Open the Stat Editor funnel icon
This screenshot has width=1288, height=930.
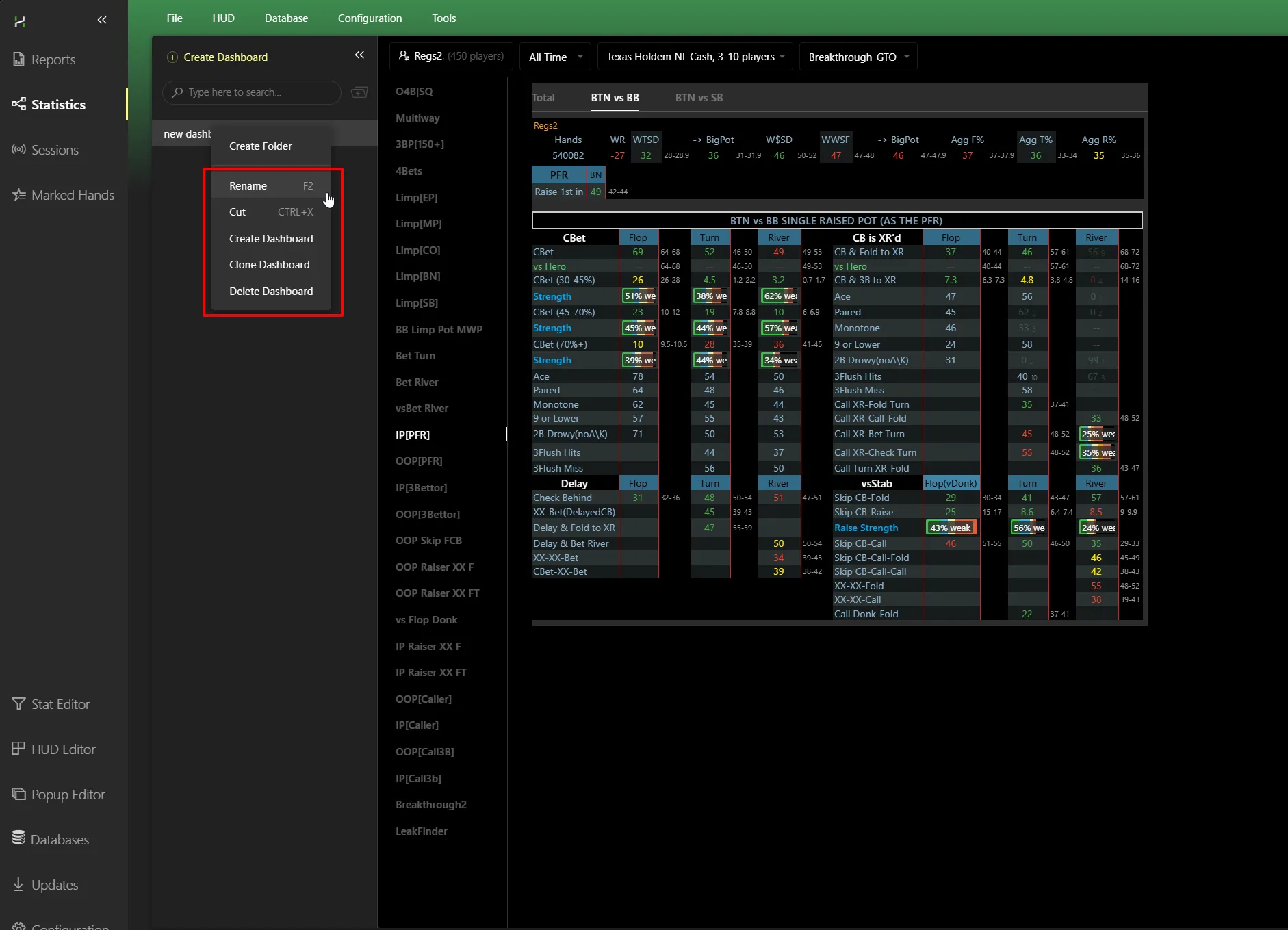point(18,703)
